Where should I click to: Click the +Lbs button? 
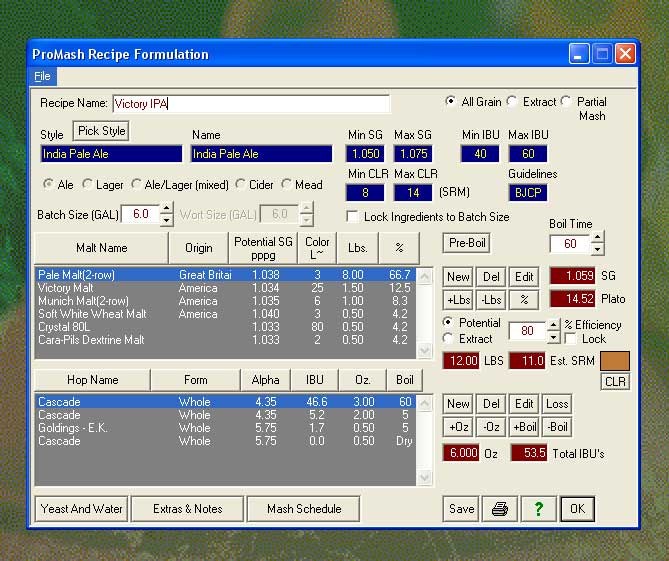click(x=458, y=300)
